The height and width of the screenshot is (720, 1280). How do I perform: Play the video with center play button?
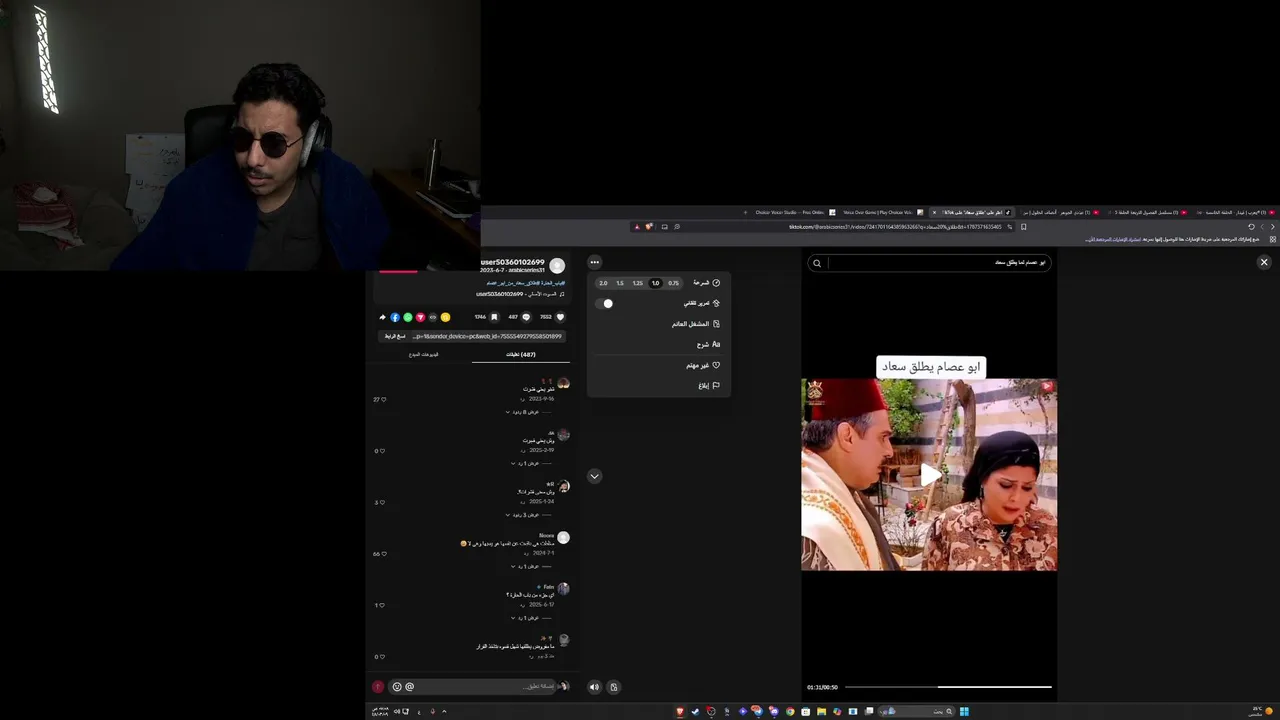pyautogui.click(x=929, y=475)
